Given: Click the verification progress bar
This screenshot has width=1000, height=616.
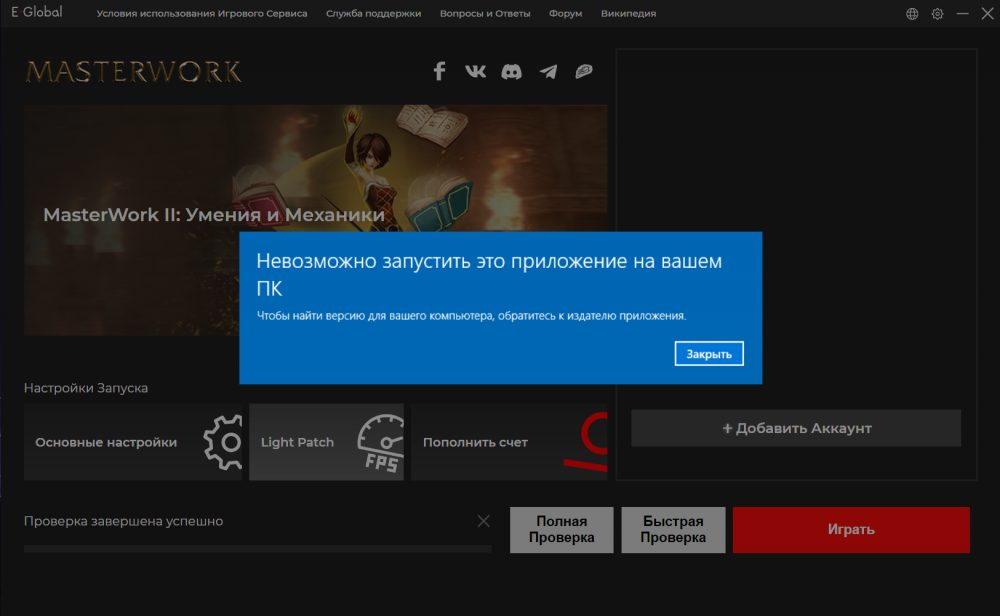Looking at the screenshot, I should (x=257, y=549).
